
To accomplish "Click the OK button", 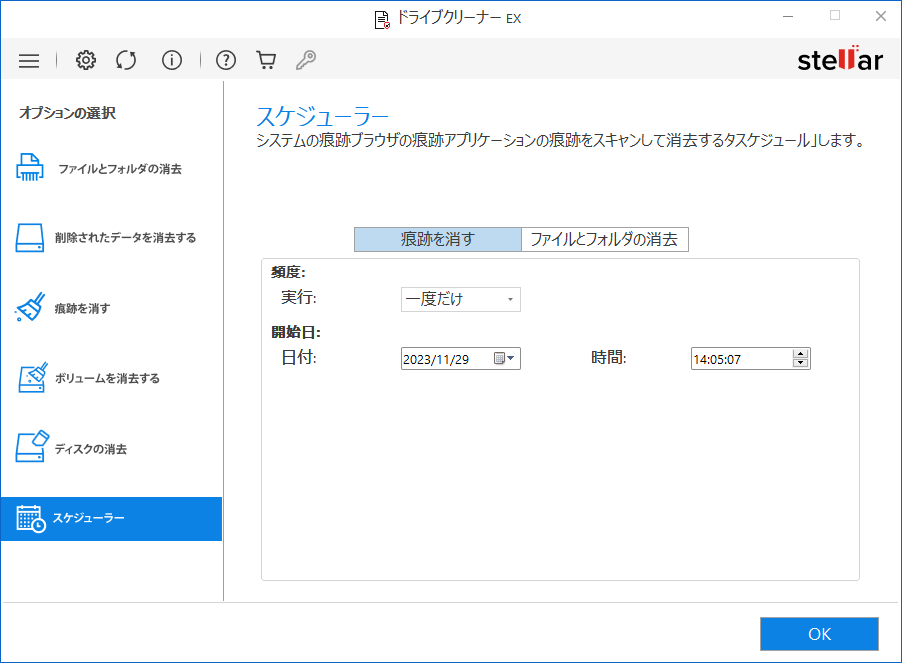I will pos(819,633).
